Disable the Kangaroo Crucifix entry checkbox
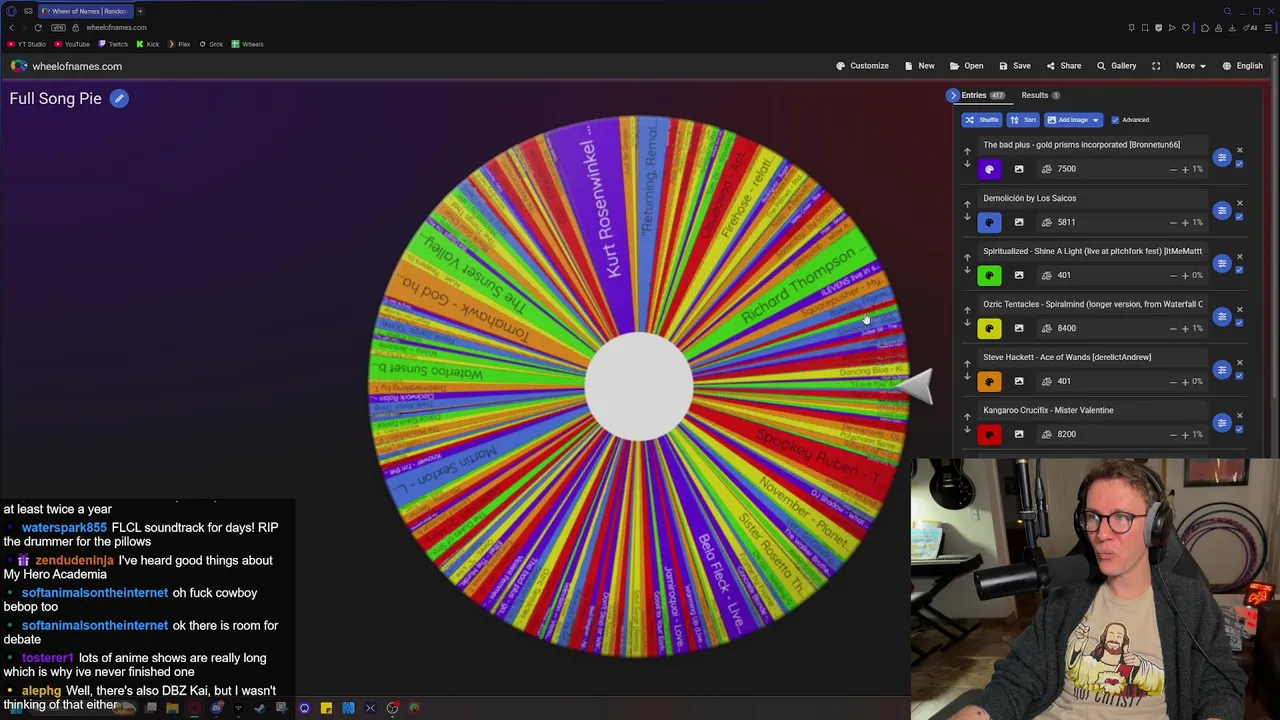Image resolution: width=1280 pixels, height=720 pixels. point(1239,429)
